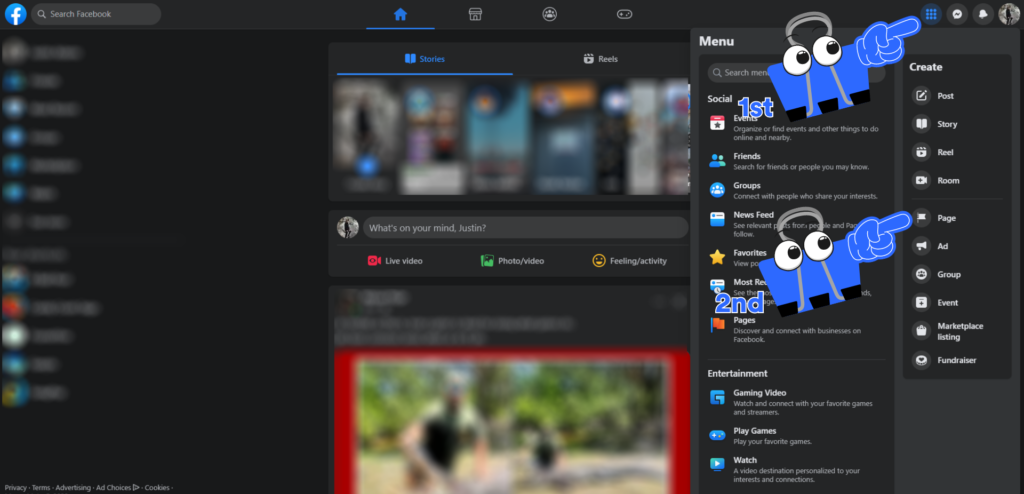
Task: Click the Gaming Video icon
Action: point(717,397)
